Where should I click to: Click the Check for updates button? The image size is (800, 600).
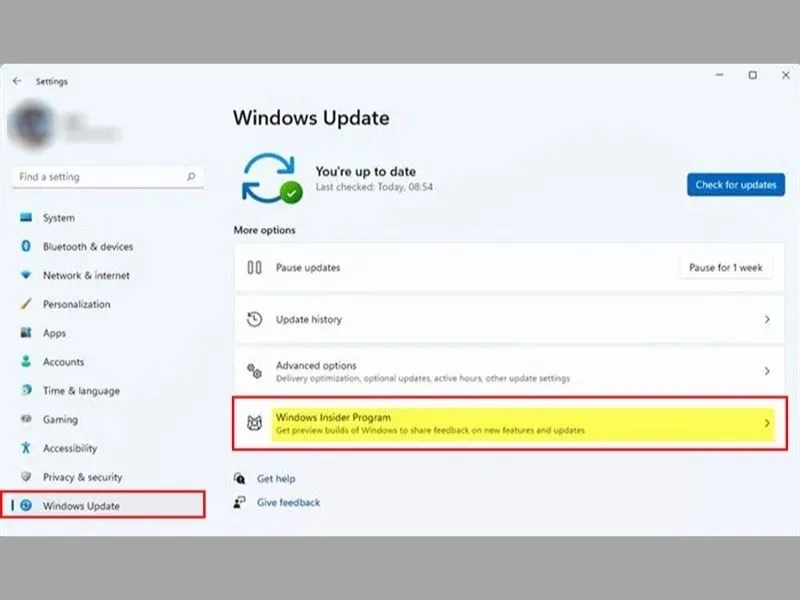point(736,185)
